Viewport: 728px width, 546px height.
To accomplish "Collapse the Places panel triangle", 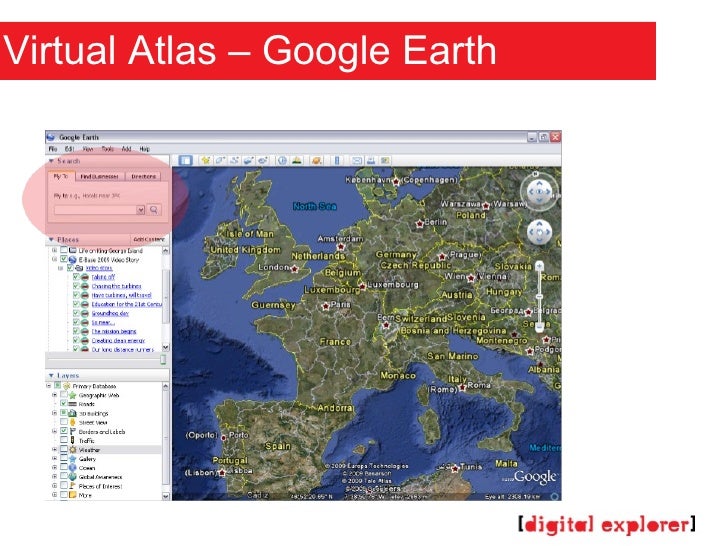I will click(x=51, y=240).
